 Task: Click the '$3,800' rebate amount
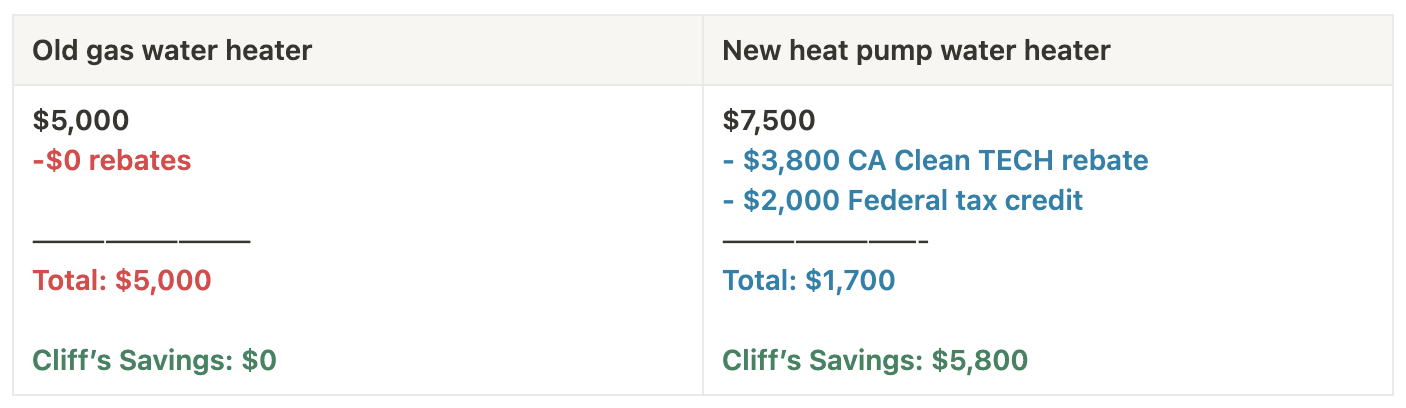[x=790, y=160]
